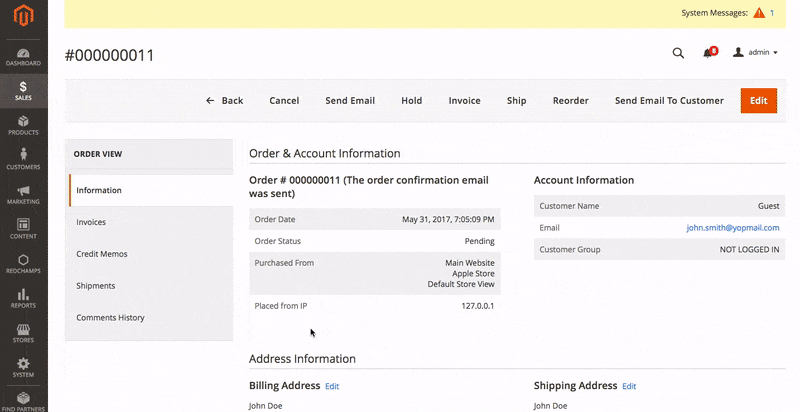Click the search magnifier icon
Viewport: 800px width, 412px height.
678,53
